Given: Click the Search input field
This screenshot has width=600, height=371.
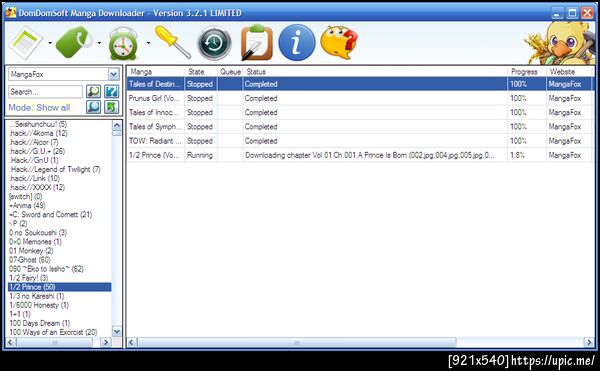Looking at the screenshot, I should coord(45,92).
